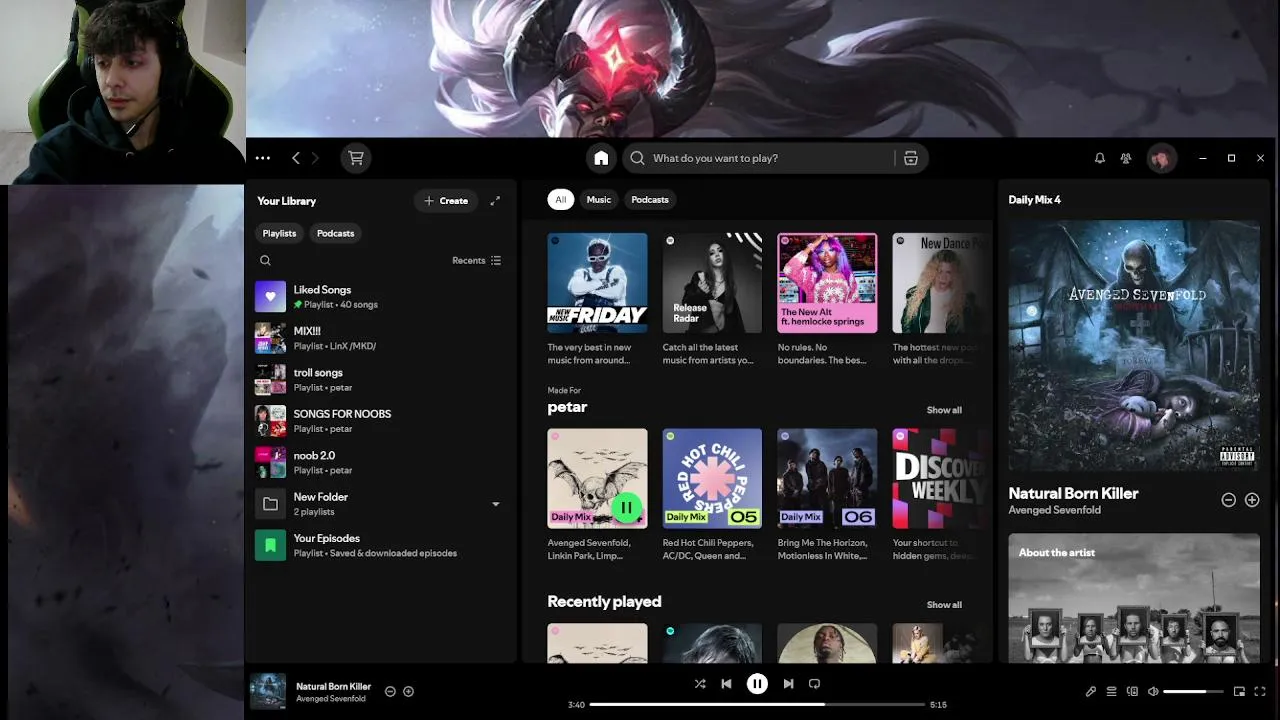Open the Create button menu
The image size is (1280, 720).
click(x=445, y=201)
